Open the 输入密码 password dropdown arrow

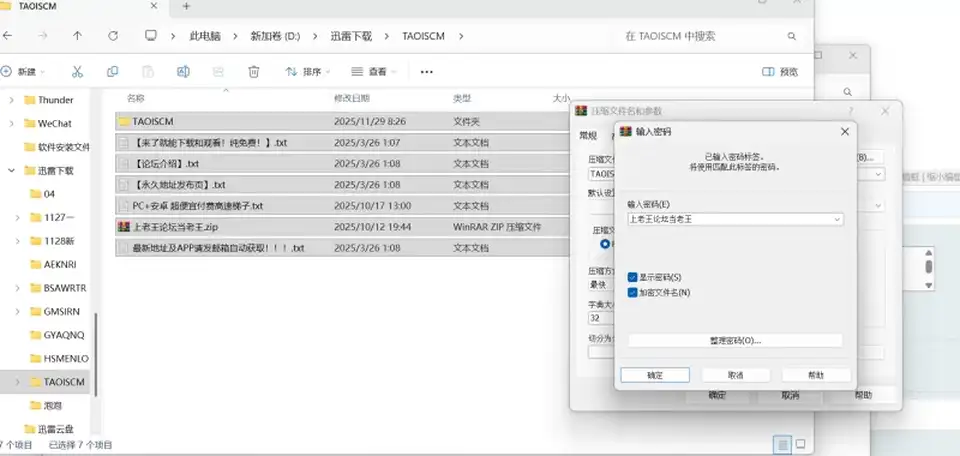(837, 219)
